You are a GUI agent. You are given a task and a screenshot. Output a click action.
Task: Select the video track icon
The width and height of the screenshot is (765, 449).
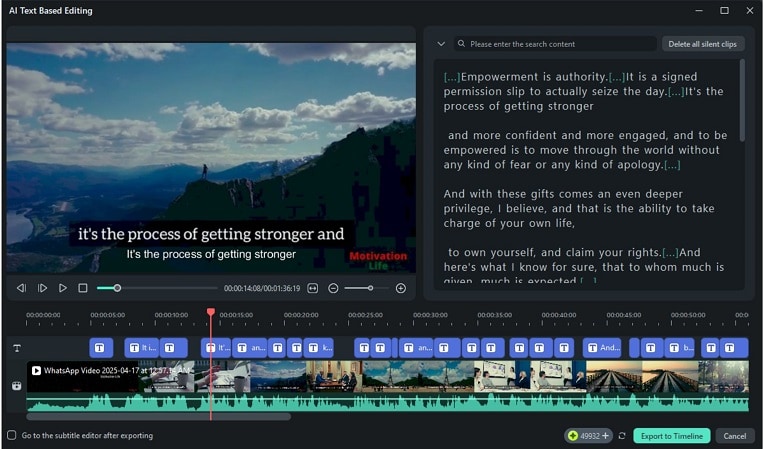[x=17, y=386]
